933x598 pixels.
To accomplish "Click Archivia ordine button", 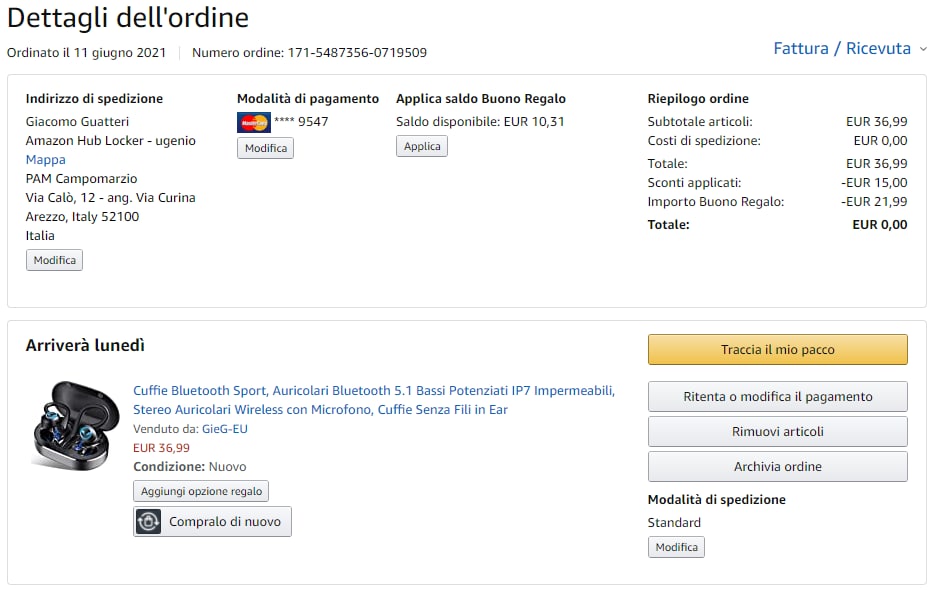I will click(x=777, y=467).
